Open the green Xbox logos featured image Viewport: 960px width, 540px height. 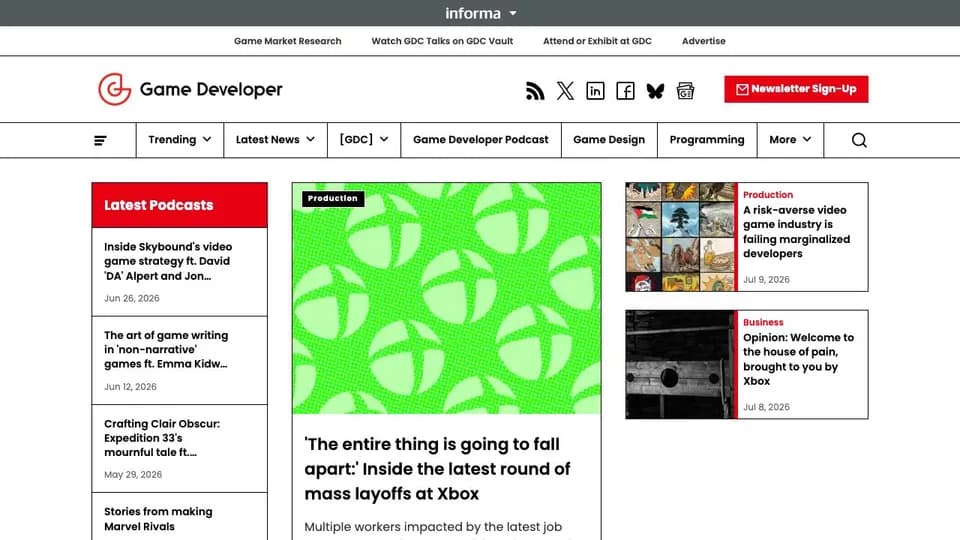446,298
